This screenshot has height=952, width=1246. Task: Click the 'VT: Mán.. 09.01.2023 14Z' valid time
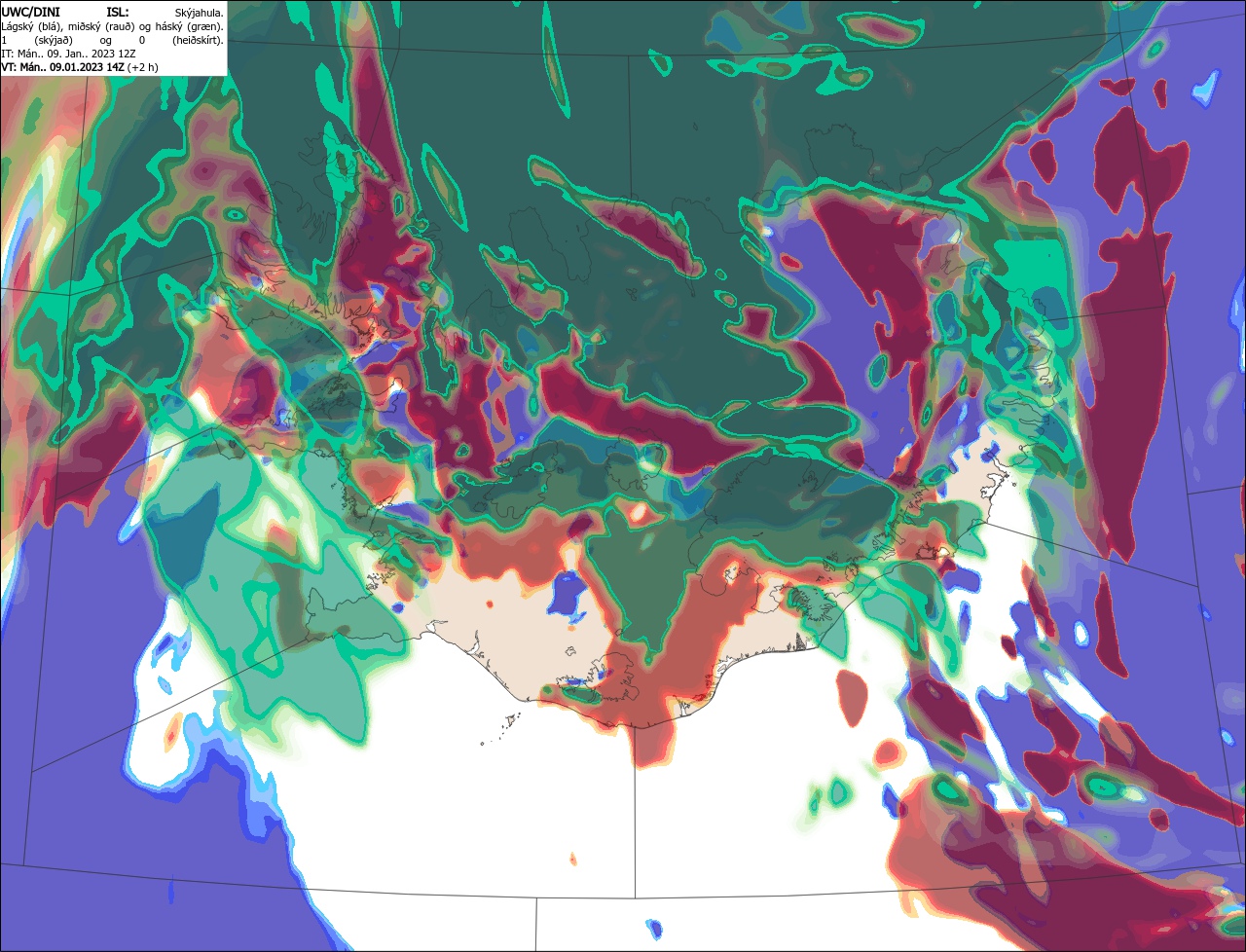click(62, 67)
